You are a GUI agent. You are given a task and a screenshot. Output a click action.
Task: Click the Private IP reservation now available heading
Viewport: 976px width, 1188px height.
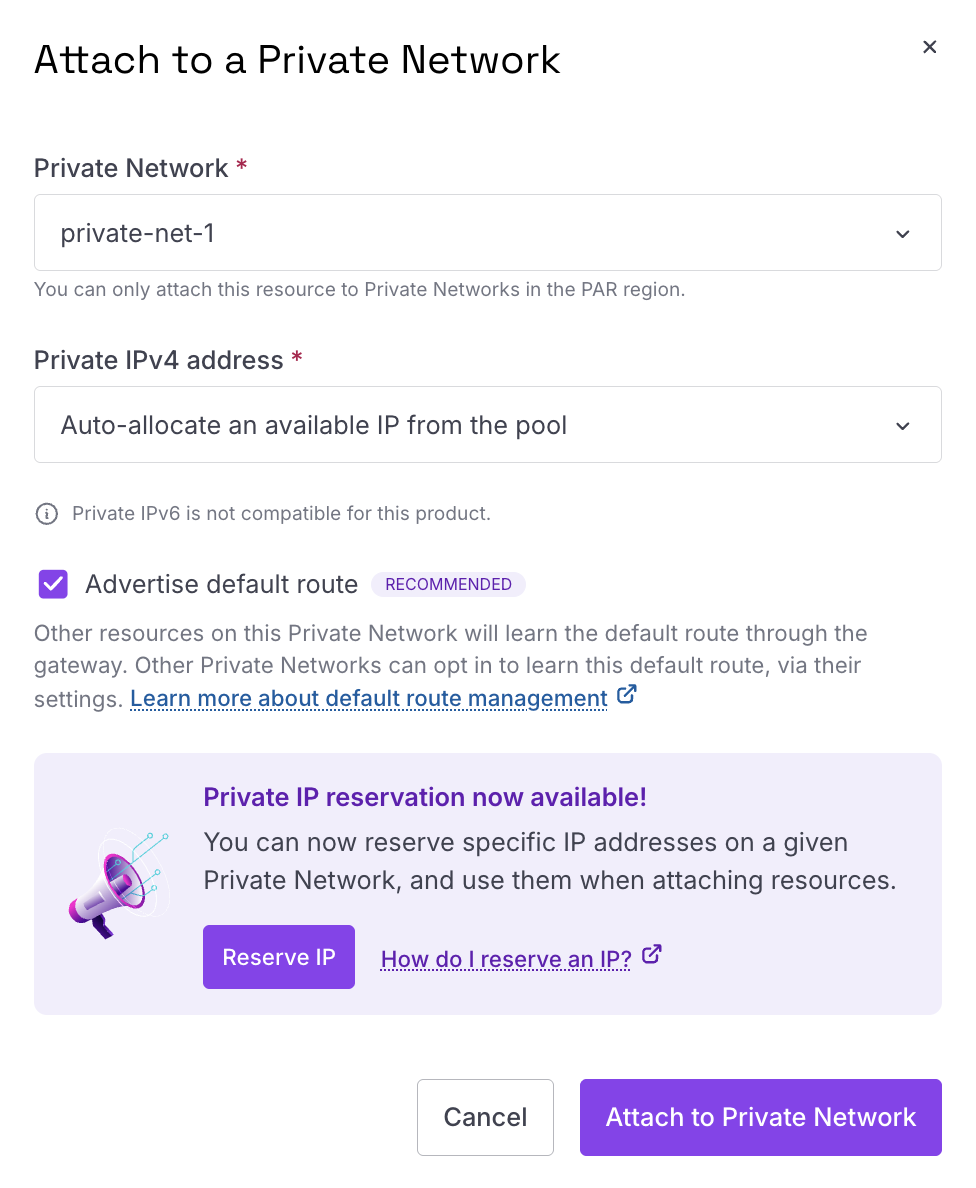click(x=425, y=797)
